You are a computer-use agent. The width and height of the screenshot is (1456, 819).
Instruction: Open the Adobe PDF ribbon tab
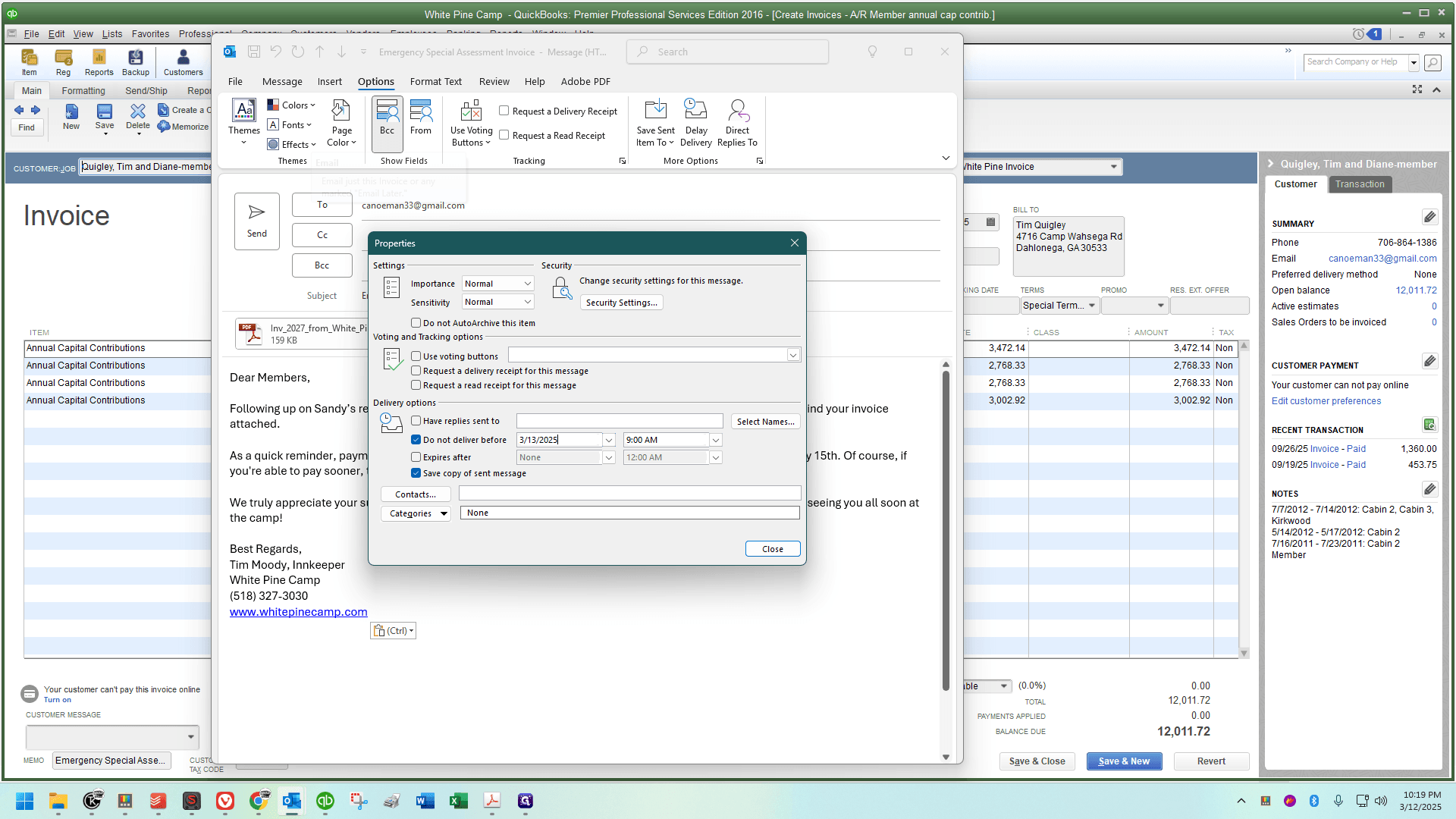[x=585, y=82]
